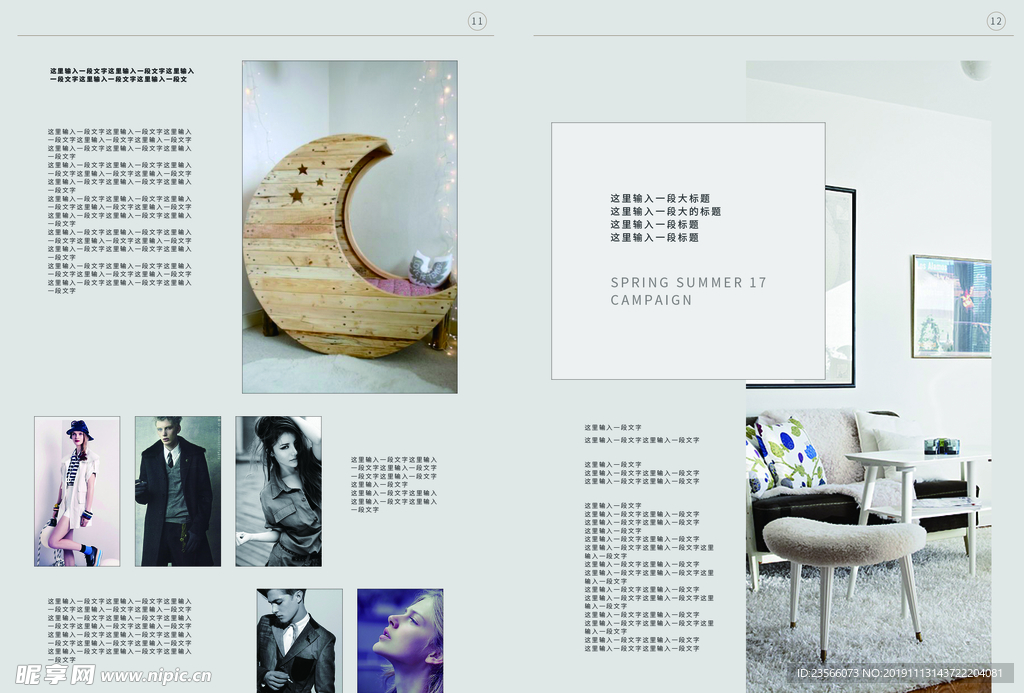
Task: Click the page number 11 circle
Action: (477, 21)
